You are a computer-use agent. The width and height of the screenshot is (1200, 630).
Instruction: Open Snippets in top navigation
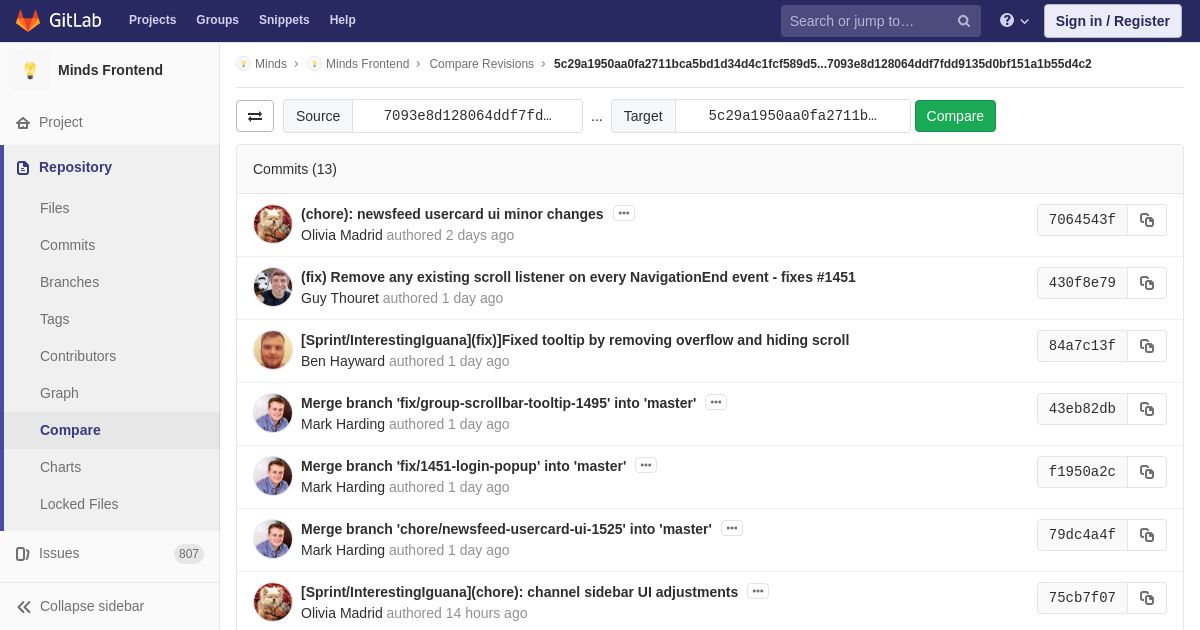pyautogui.click(x=284, y=20)
